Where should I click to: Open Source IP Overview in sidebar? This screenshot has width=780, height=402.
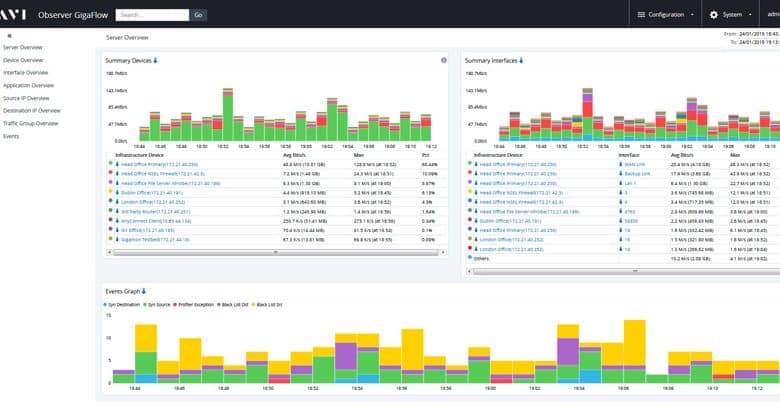coord(26,98)
